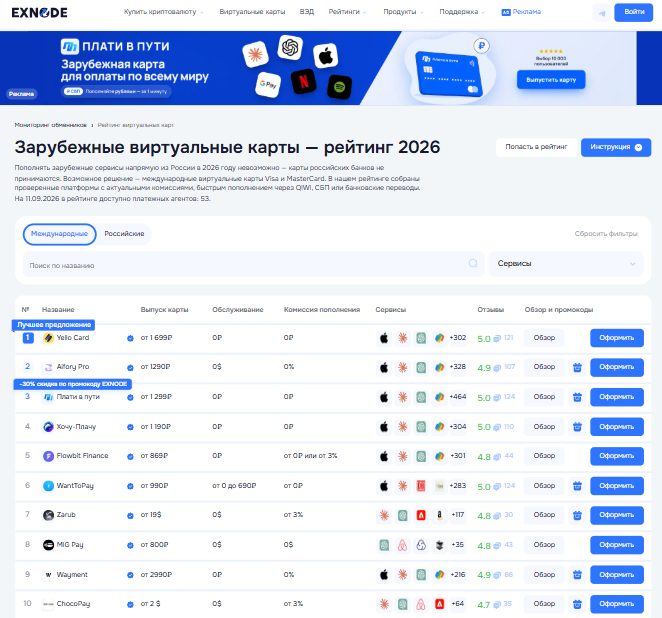Expand the Инструкция dropdown button

click(616, 147)
